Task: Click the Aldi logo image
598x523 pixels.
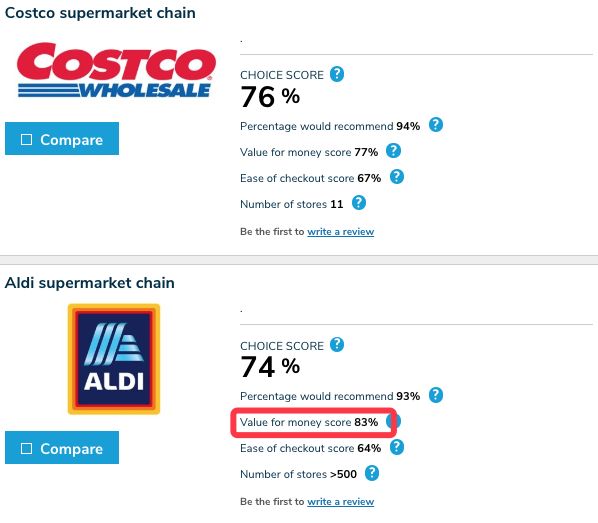Action: point(114,359)
